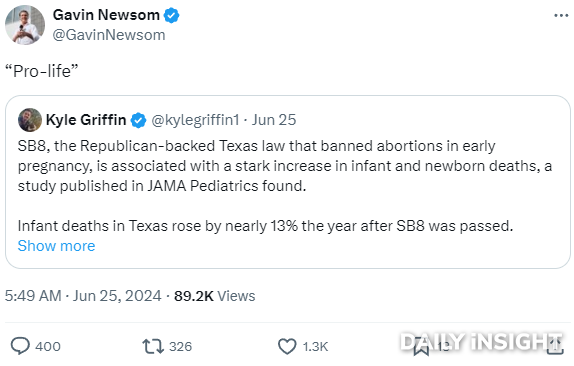Screen dimensions: 574x366
Task: Open the @GavinNewsom handle link
Action: pyautogui.click(x=109, y=35)
